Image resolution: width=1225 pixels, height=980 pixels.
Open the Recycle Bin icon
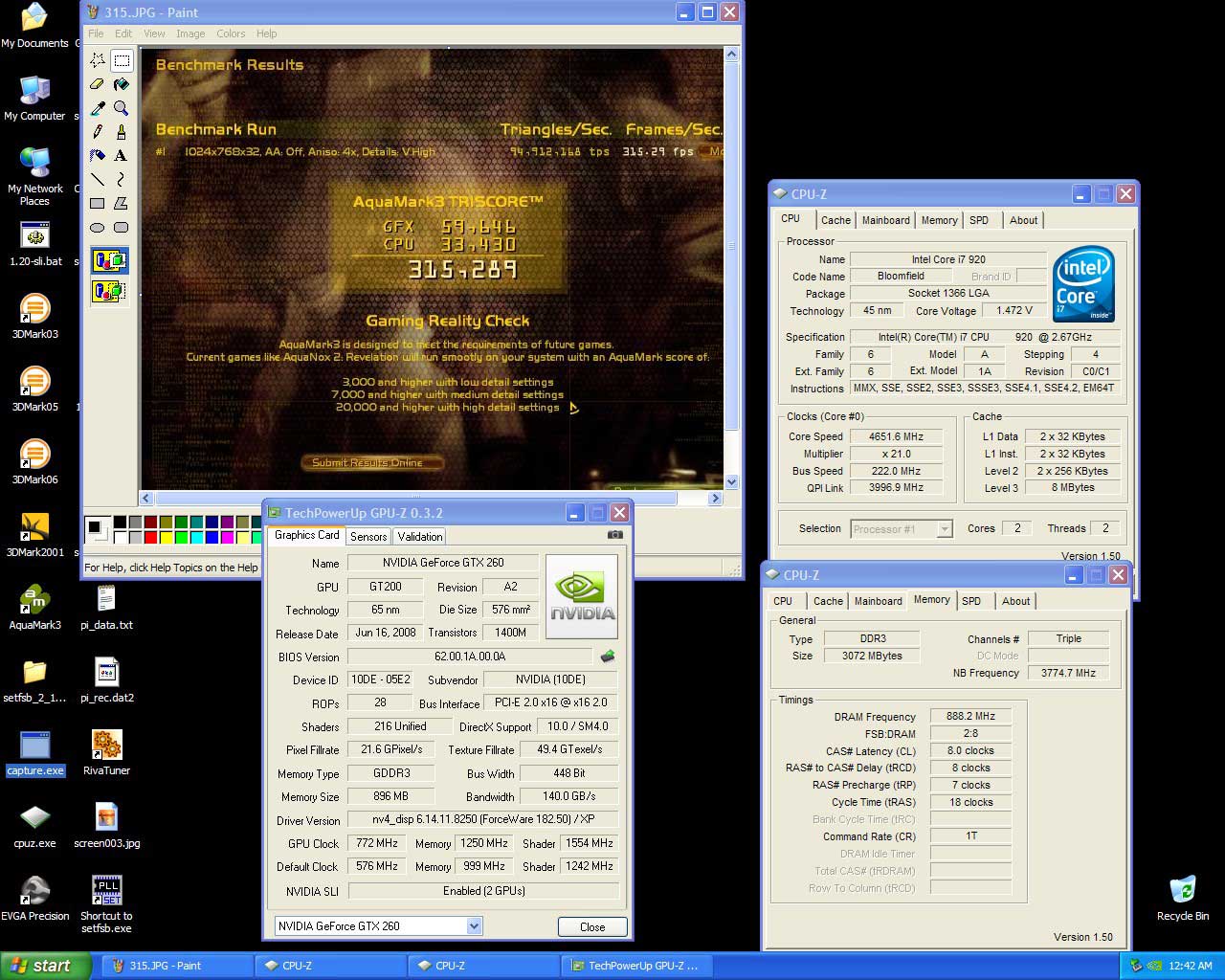1183,900
